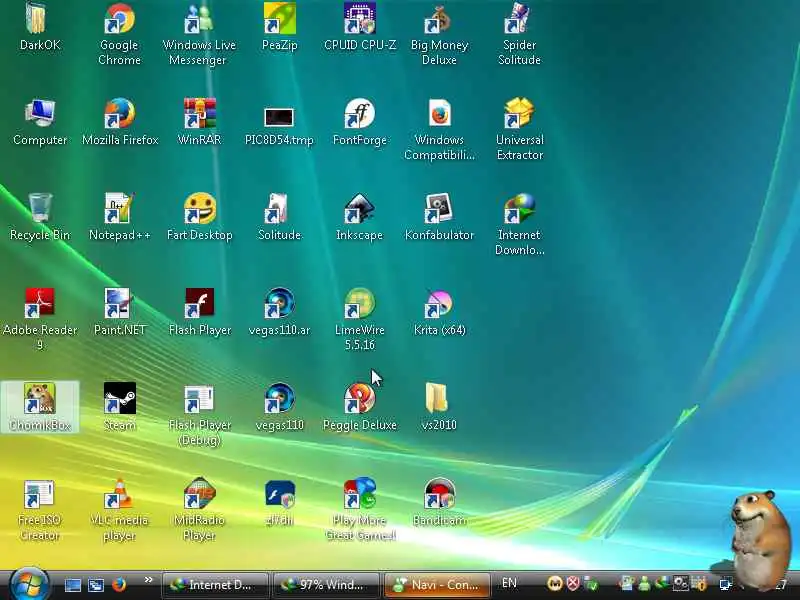The height and width of the screenshot is (600, 800).
Task: Open Spider Solitude shortcut
Action: [x=519, y=20]
